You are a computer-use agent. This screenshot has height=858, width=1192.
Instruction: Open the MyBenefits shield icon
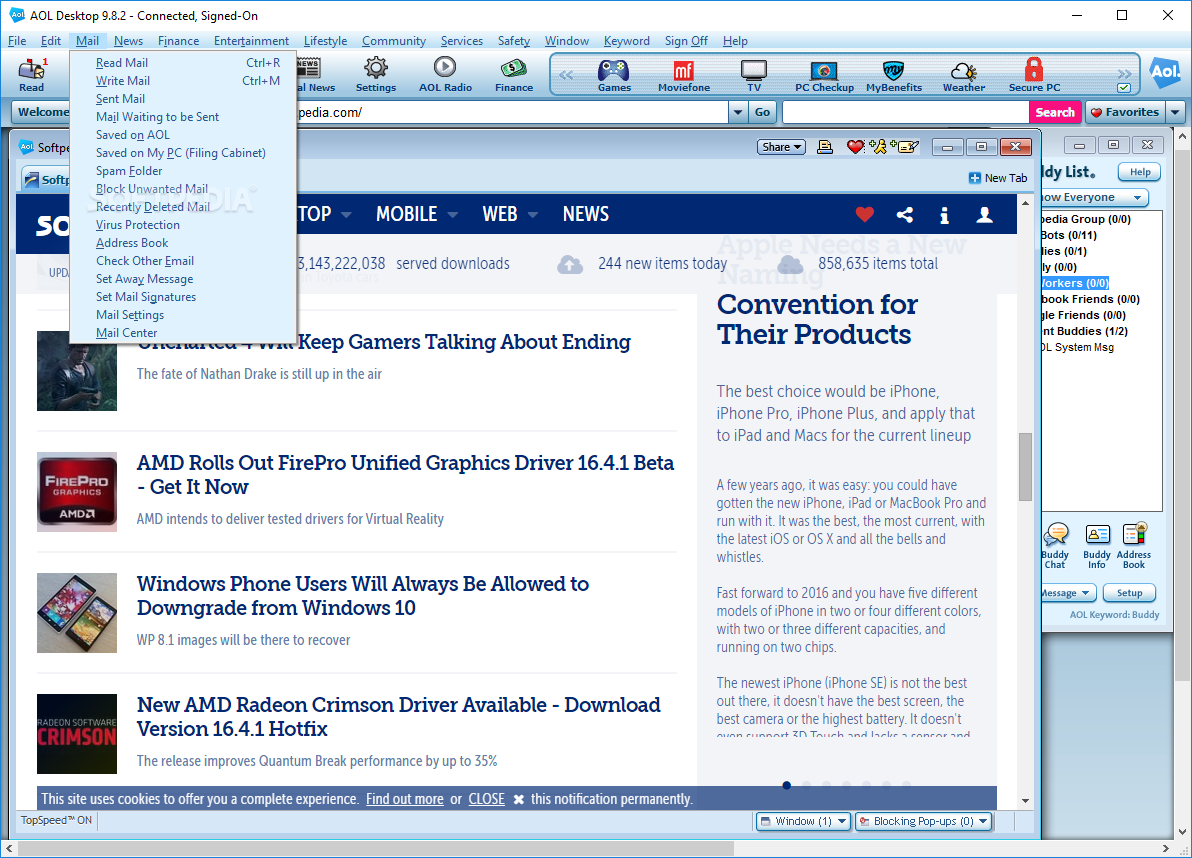(x=894, y=75)
